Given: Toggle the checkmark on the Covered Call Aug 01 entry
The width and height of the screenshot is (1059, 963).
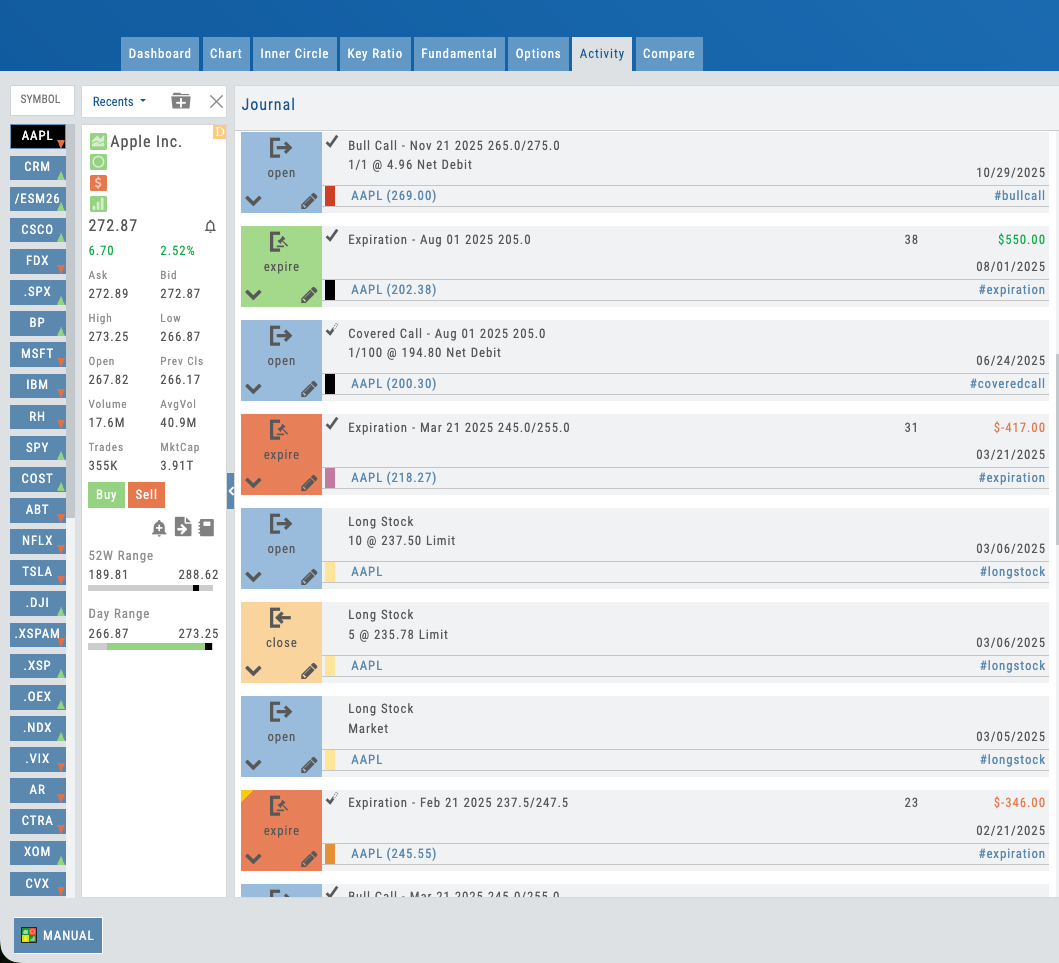Looking at the screenshot, I should click(x=332, y=331).
